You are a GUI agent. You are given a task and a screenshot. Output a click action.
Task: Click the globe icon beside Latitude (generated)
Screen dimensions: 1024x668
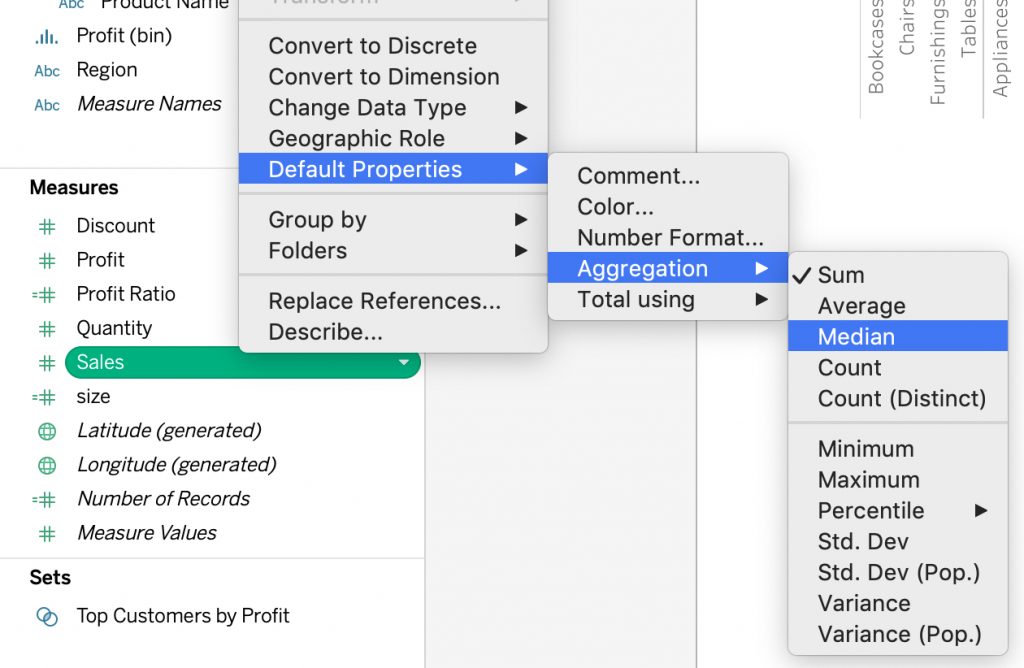point(47,431)
